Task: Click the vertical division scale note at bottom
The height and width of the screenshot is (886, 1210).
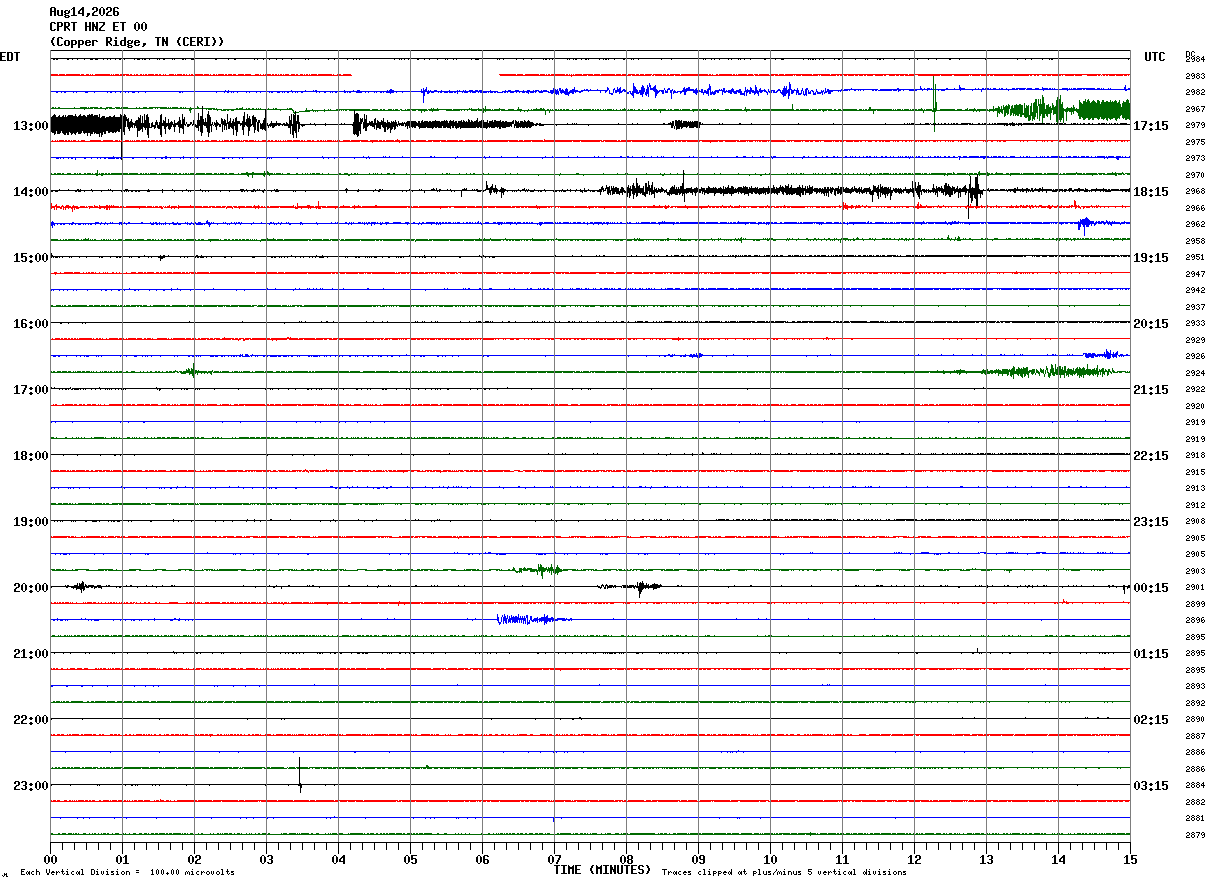Action: coord(127,872)
